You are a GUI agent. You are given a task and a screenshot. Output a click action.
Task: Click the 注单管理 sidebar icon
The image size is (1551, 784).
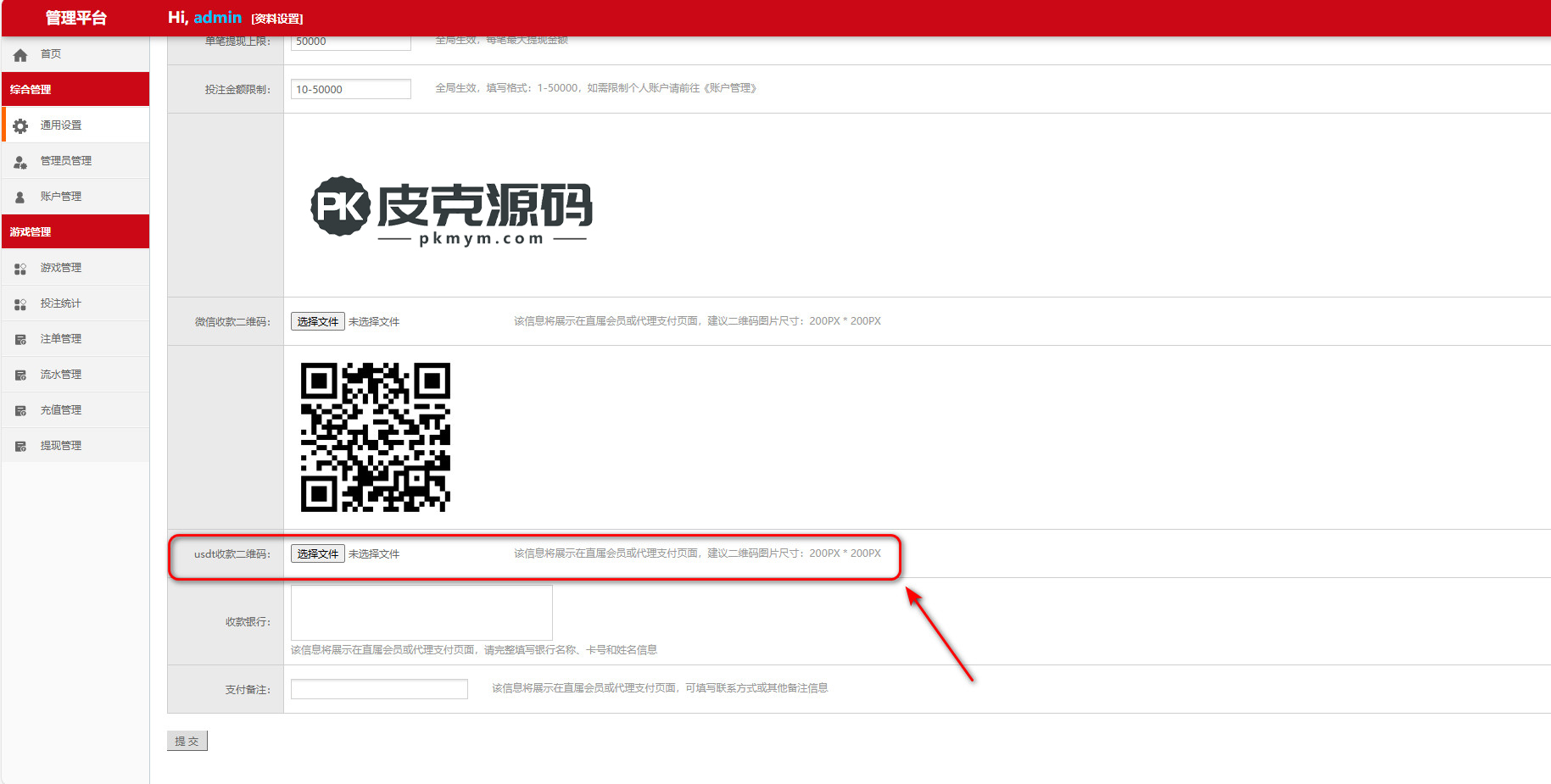[x=20, y=340]
